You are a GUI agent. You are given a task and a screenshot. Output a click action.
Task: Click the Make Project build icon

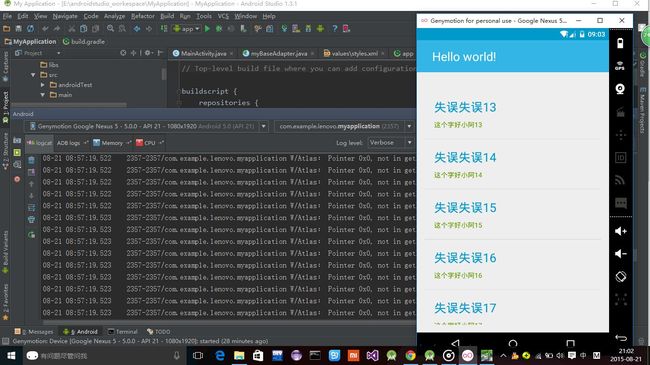click(x=164, y=29)
